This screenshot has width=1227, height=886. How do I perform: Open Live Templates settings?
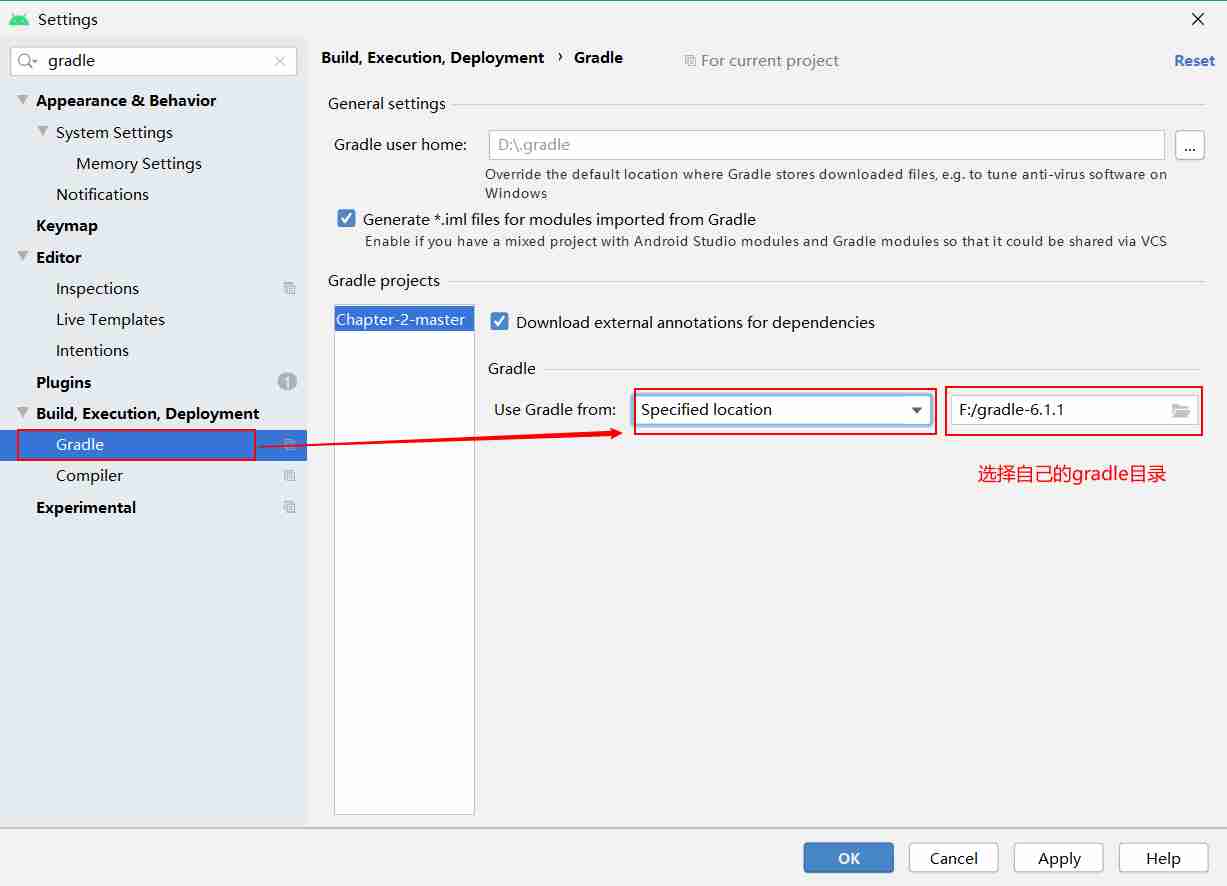click(110, 320)
